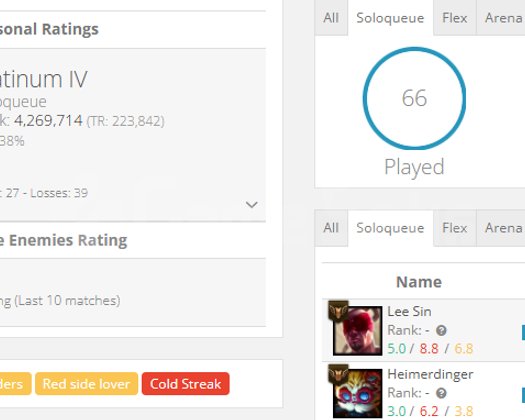
Task: Select the All tab above champion list
Action: coord(331,228)
